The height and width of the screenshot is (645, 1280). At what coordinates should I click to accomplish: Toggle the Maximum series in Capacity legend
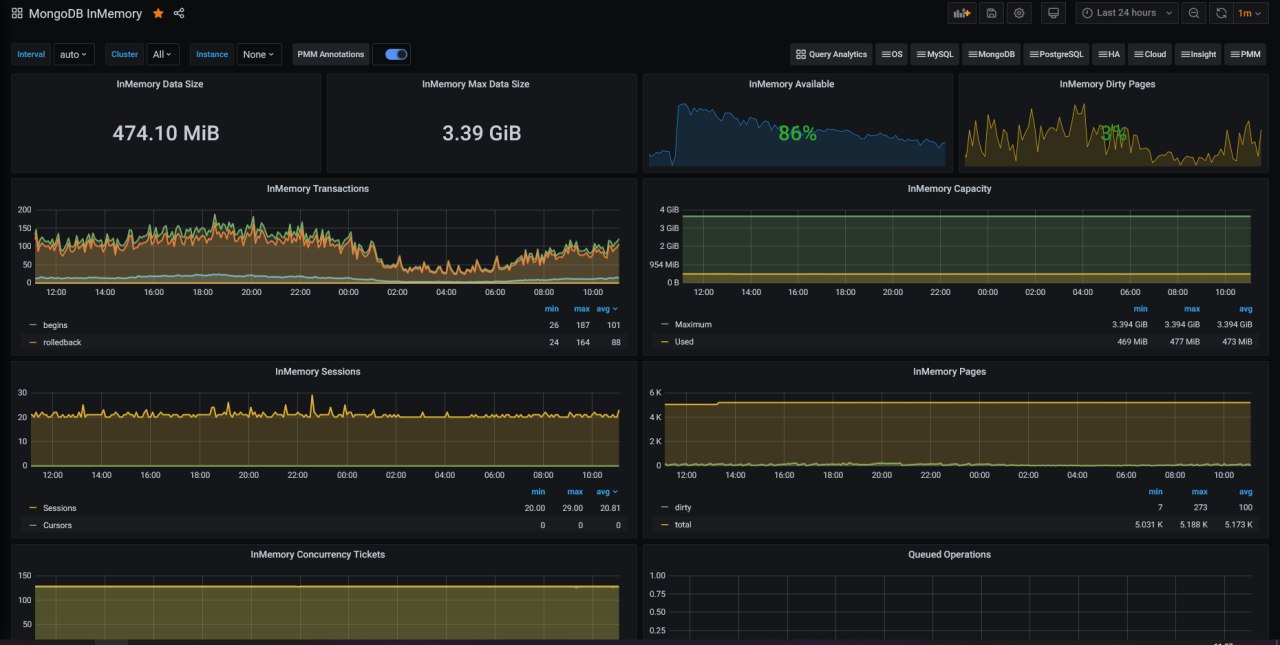coord(693,325)
